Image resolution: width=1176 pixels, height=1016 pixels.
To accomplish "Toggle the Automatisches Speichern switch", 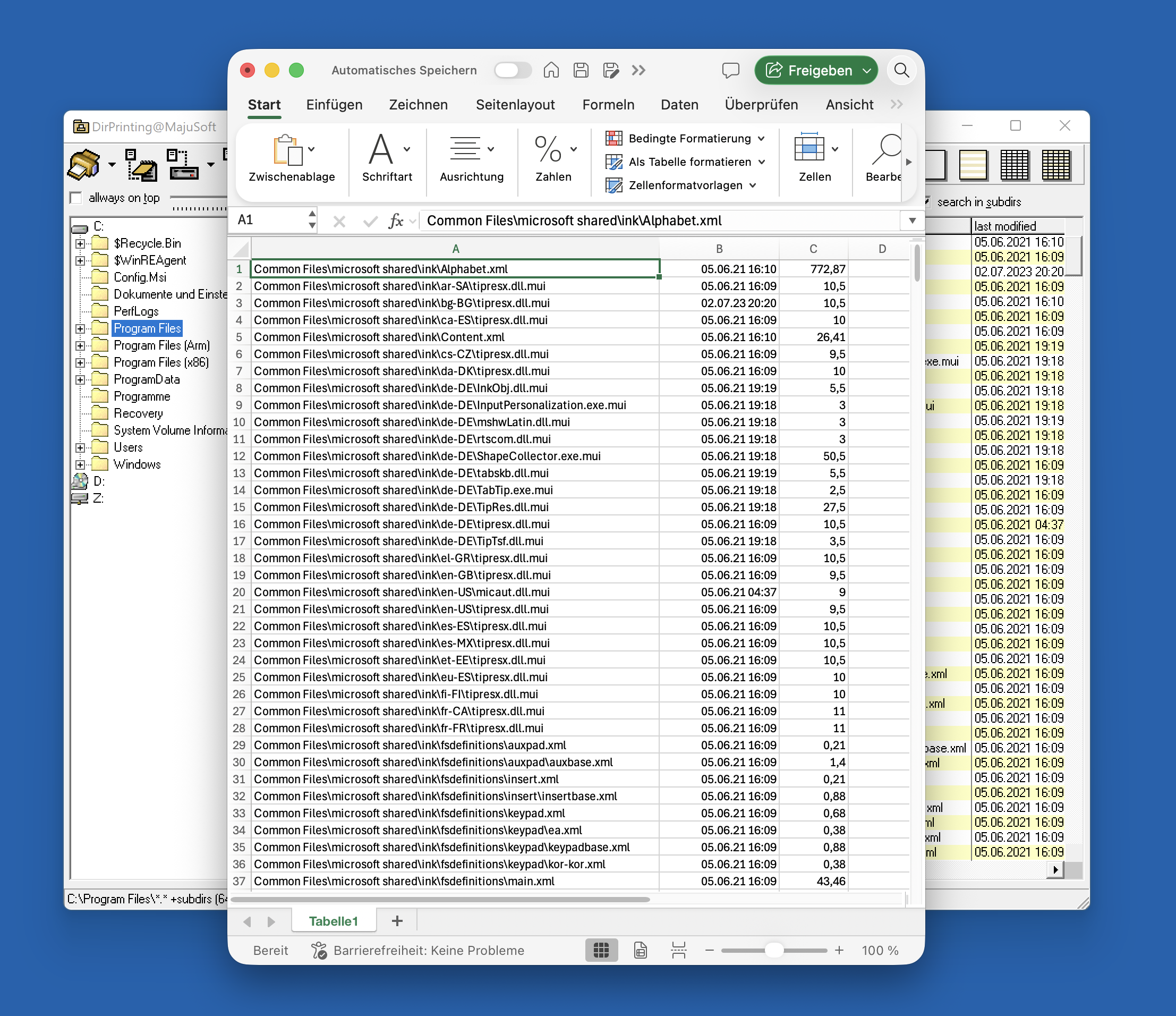I will click(x=512, y=71).
